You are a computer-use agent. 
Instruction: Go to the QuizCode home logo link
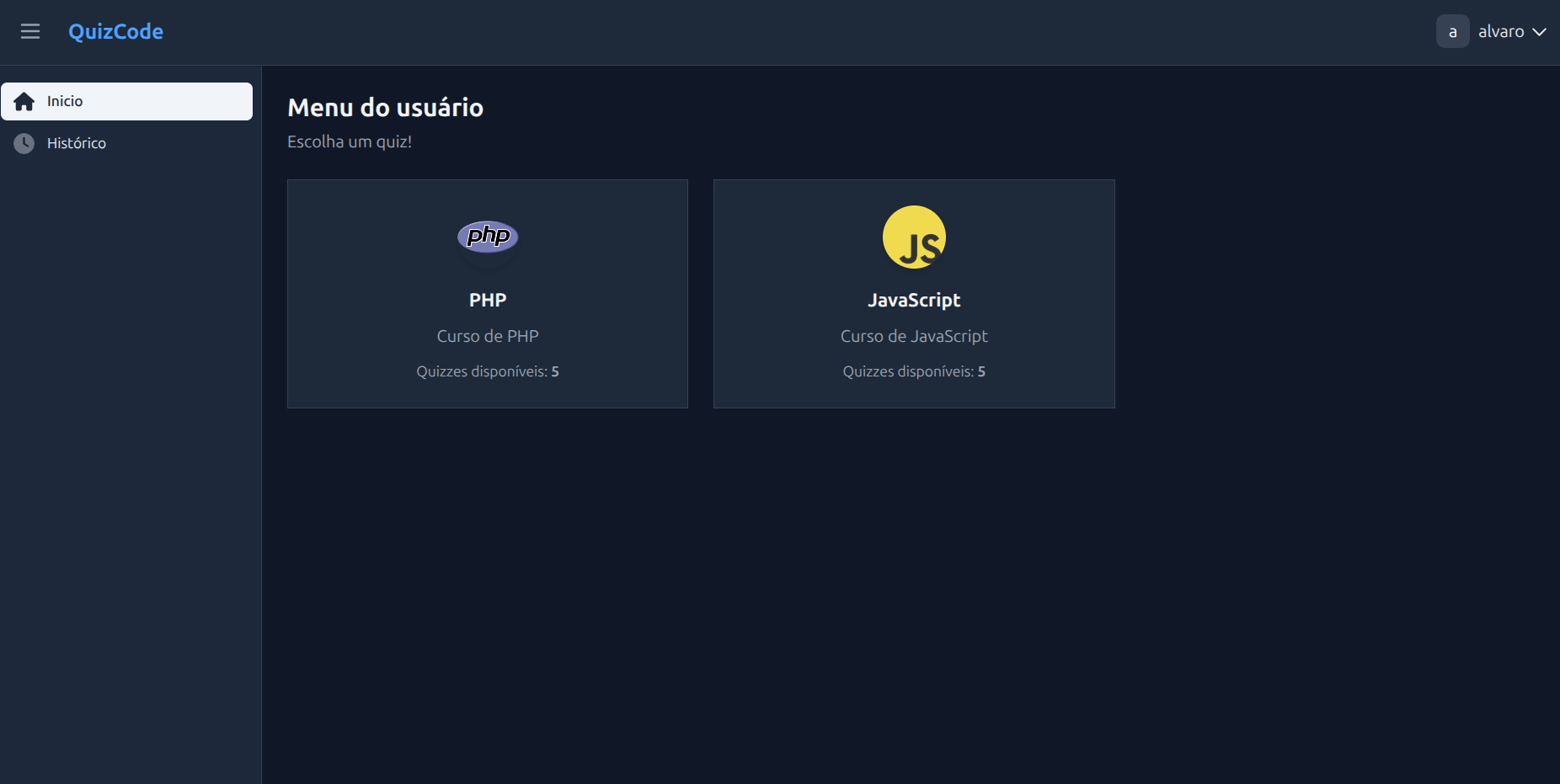tap(115, 32)
